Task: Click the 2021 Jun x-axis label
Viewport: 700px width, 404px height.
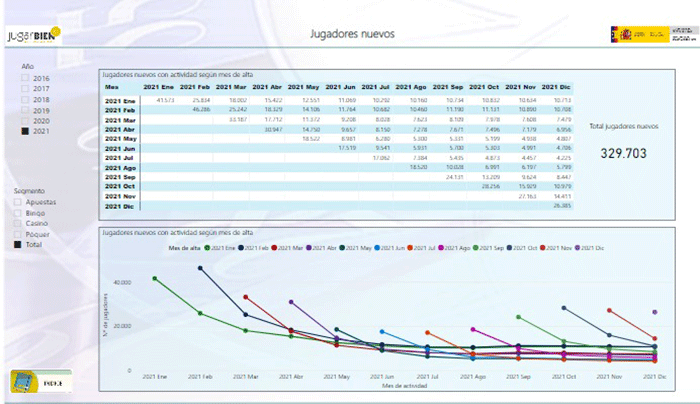Action: click(x=382, y=377)
